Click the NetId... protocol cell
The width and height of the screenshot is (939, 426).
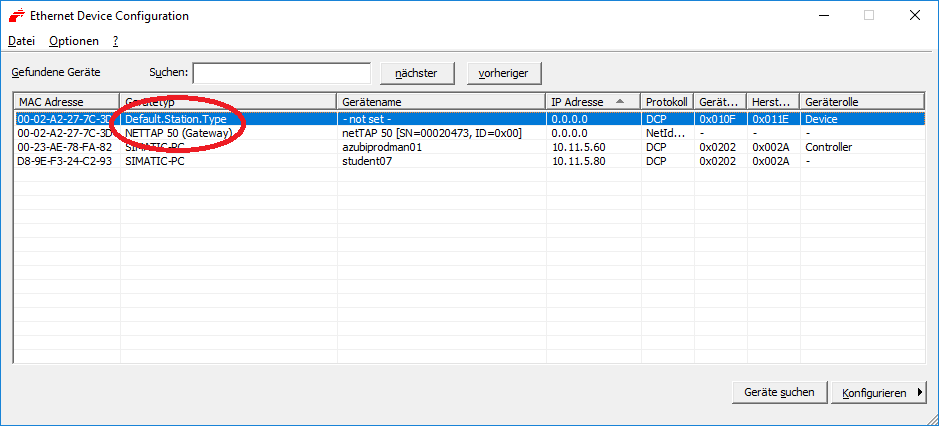click(x=664, y=132)
